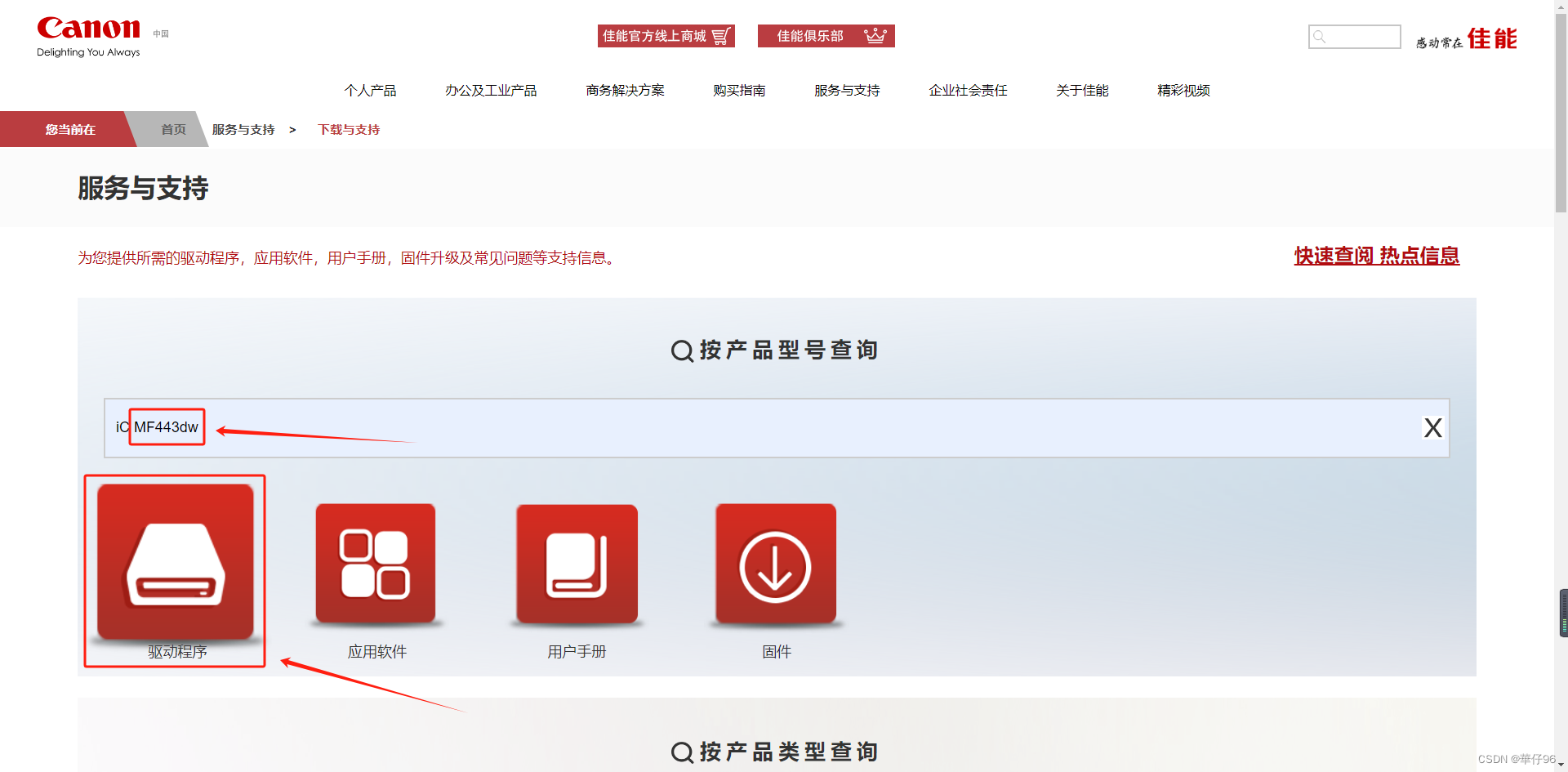
Task: Click the product model search field
Action: click(x=776, y=428)
